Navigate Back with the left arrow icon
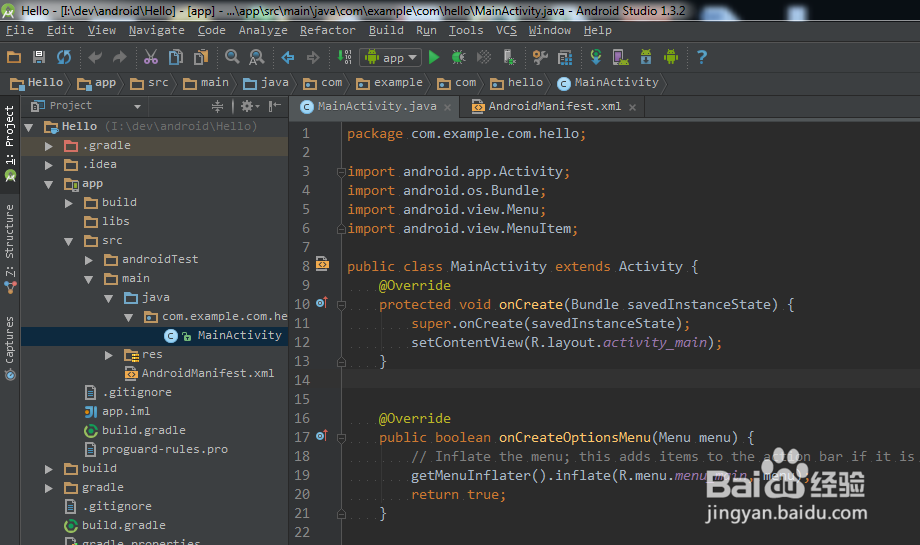The image size is (920, 545). [288, 57]
